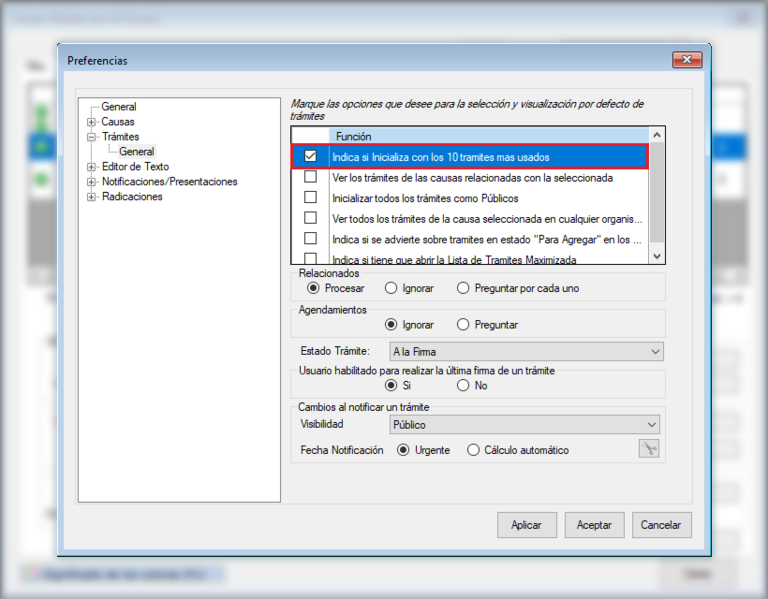Select General at top of tree
Image resolution: width=768 pixels, height=599 pixels.
(119, 107)
